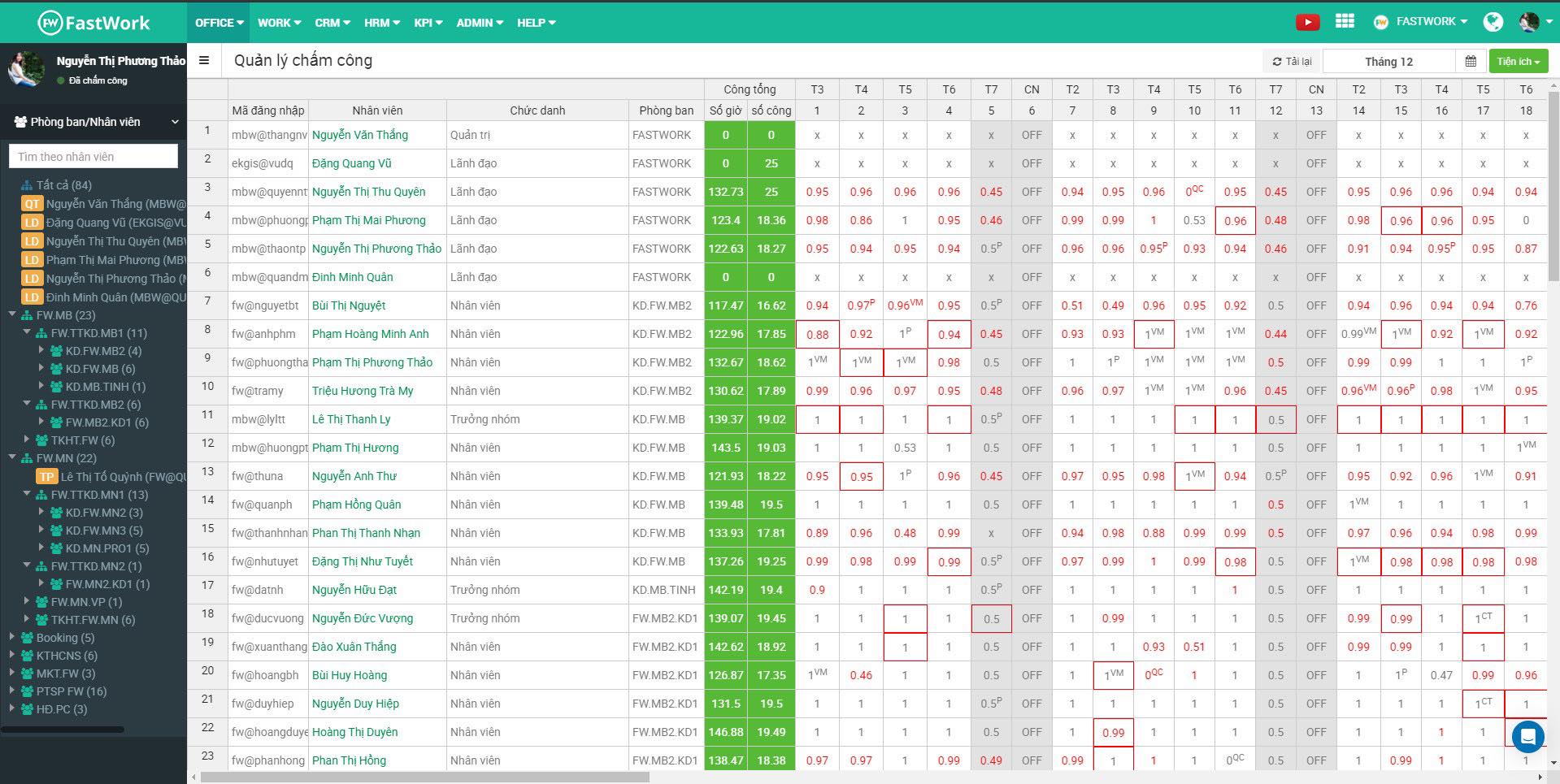The width and height of the screenshot is (1560, 784).
Task: Open the Tiện ích dropdown button
Action: pos(1518,61)
